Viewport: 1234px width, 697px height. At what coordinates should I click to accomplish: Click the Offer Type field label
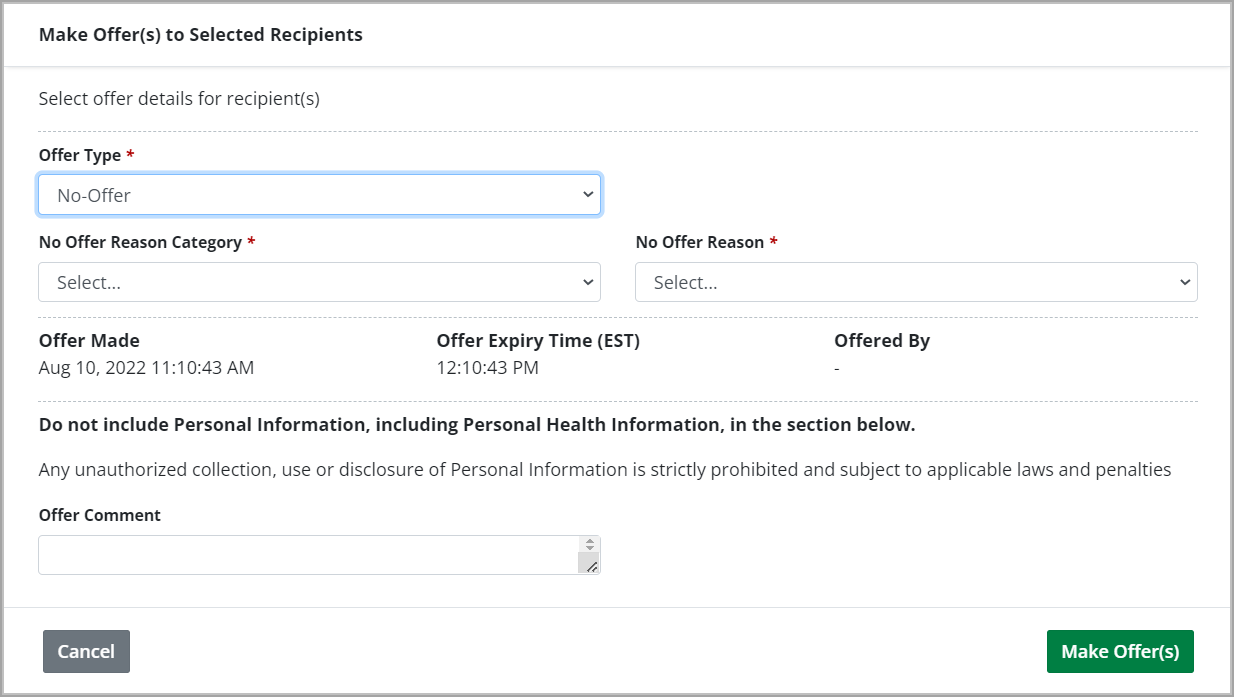(80, 155)
